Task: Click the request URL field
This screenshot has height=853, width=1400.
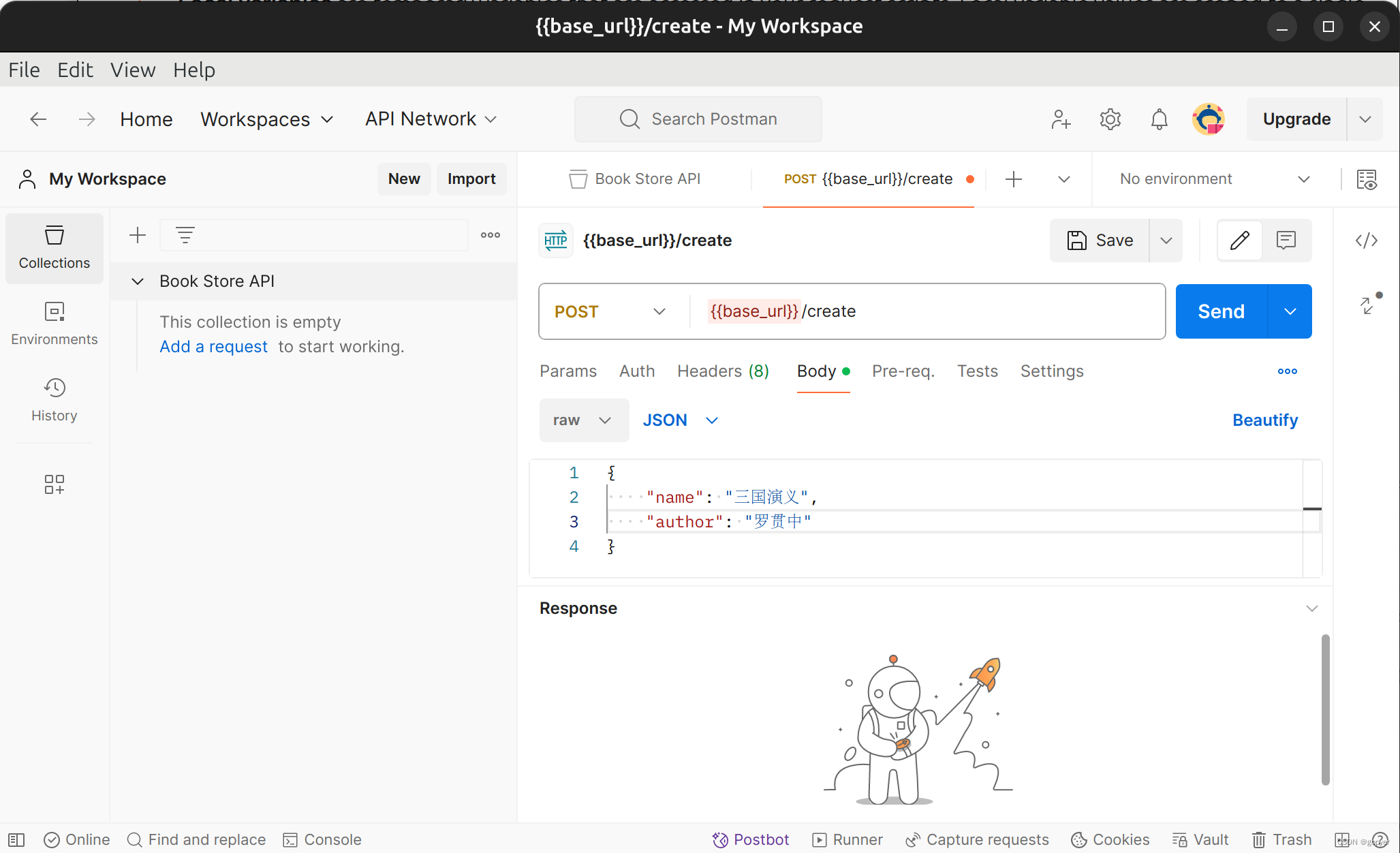Action: click(x=927, y=311)
